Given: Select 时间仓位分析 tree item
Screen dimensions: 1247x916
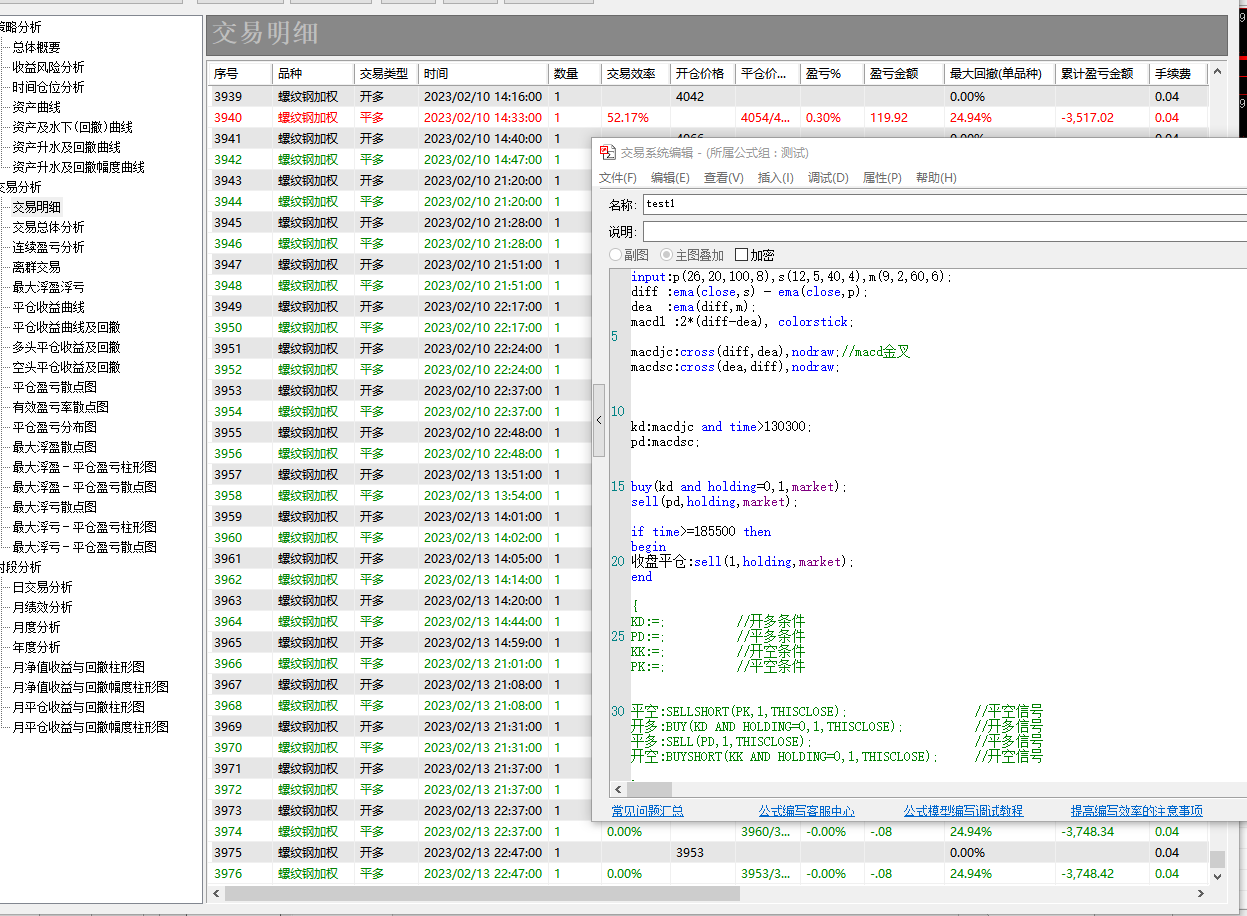Looking at the screenshot, I should pos(48,87).
